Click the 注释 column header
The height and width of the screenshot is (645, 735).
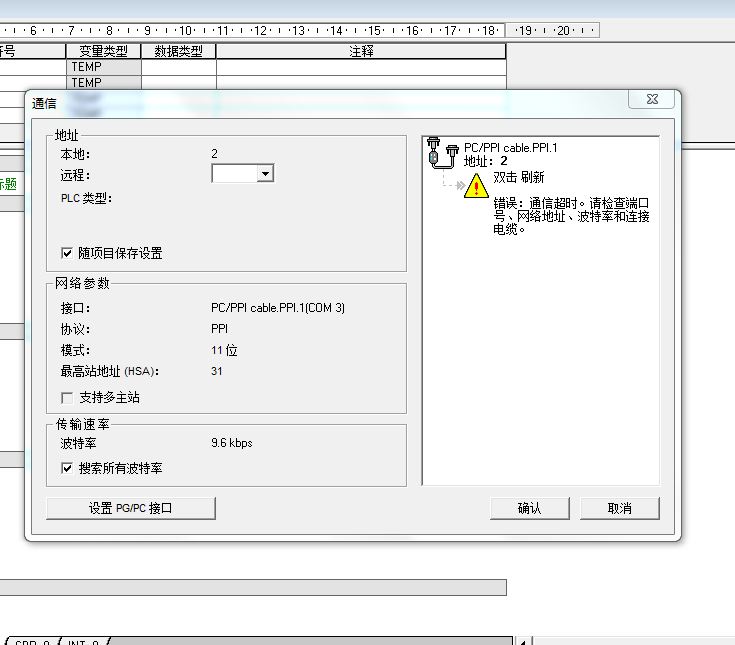pyautogui.click(x=361, y=51)
